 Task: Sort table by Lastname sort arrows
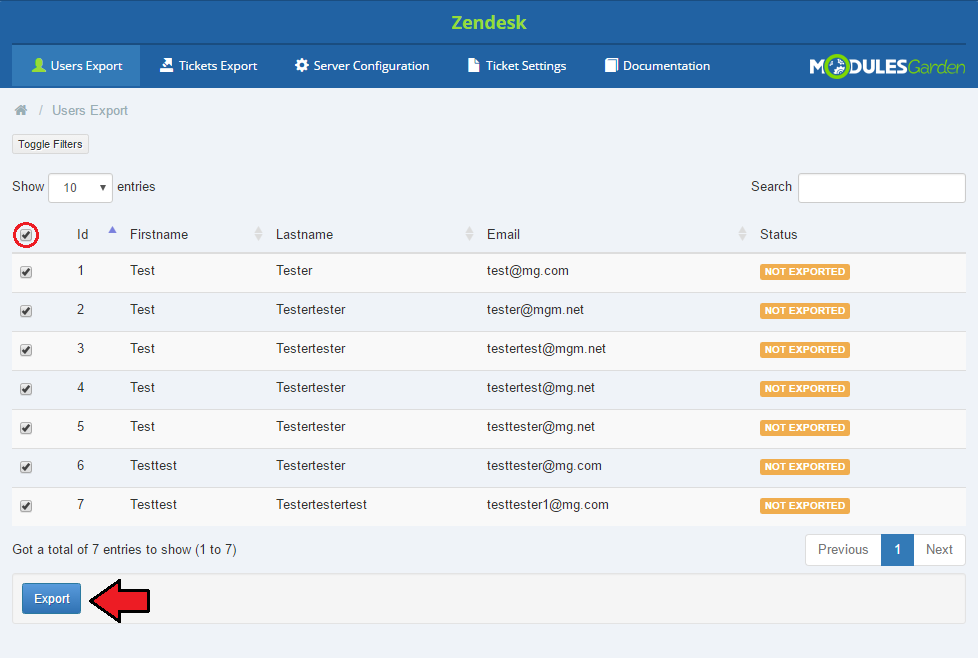coord(469,234)
